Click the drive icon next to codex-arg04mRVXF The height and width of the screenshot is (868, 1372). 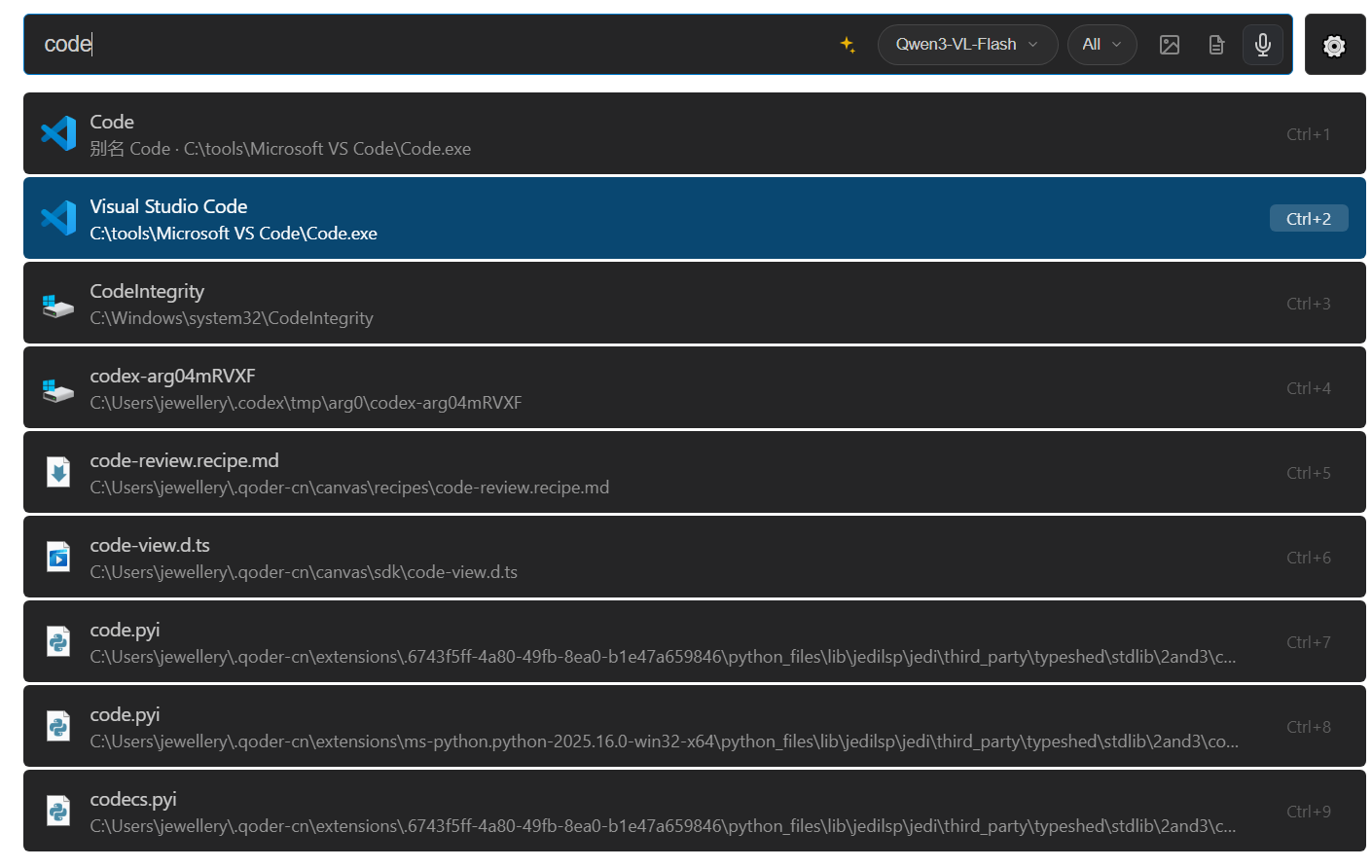tap(58, 389)
